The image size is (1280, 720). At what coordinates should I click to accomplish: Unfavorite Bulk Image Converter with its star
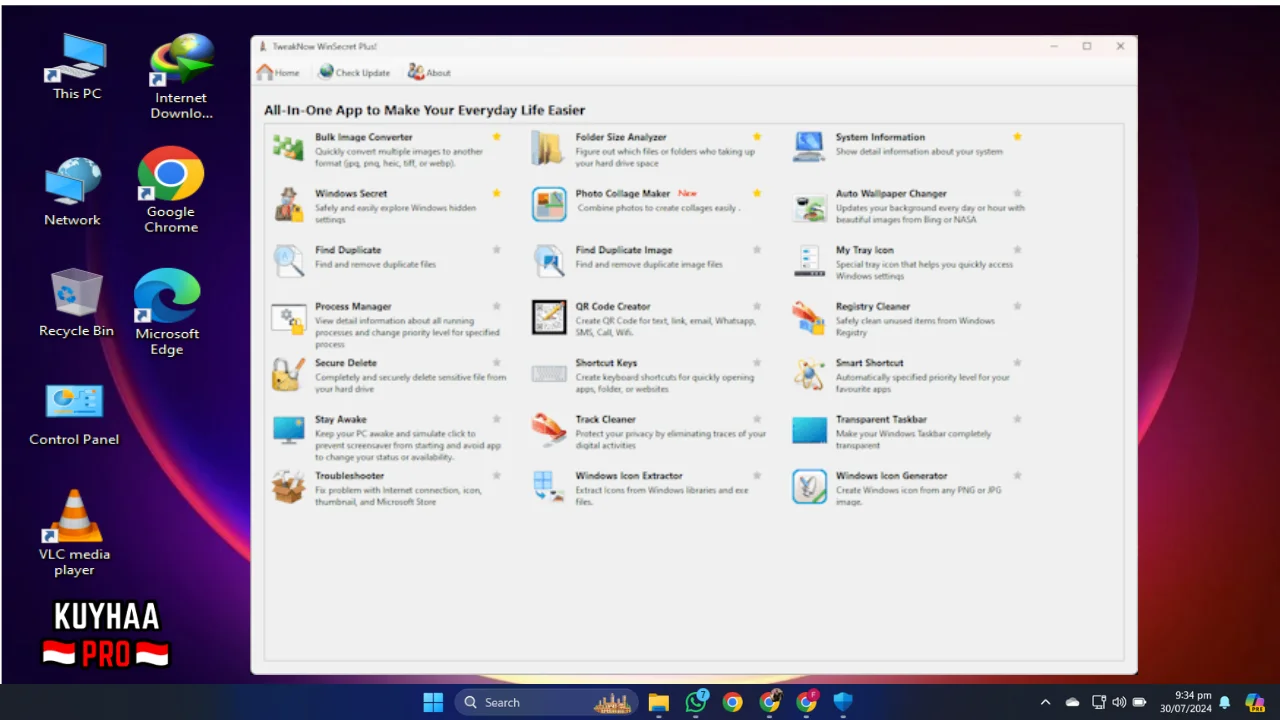[497, 136]
